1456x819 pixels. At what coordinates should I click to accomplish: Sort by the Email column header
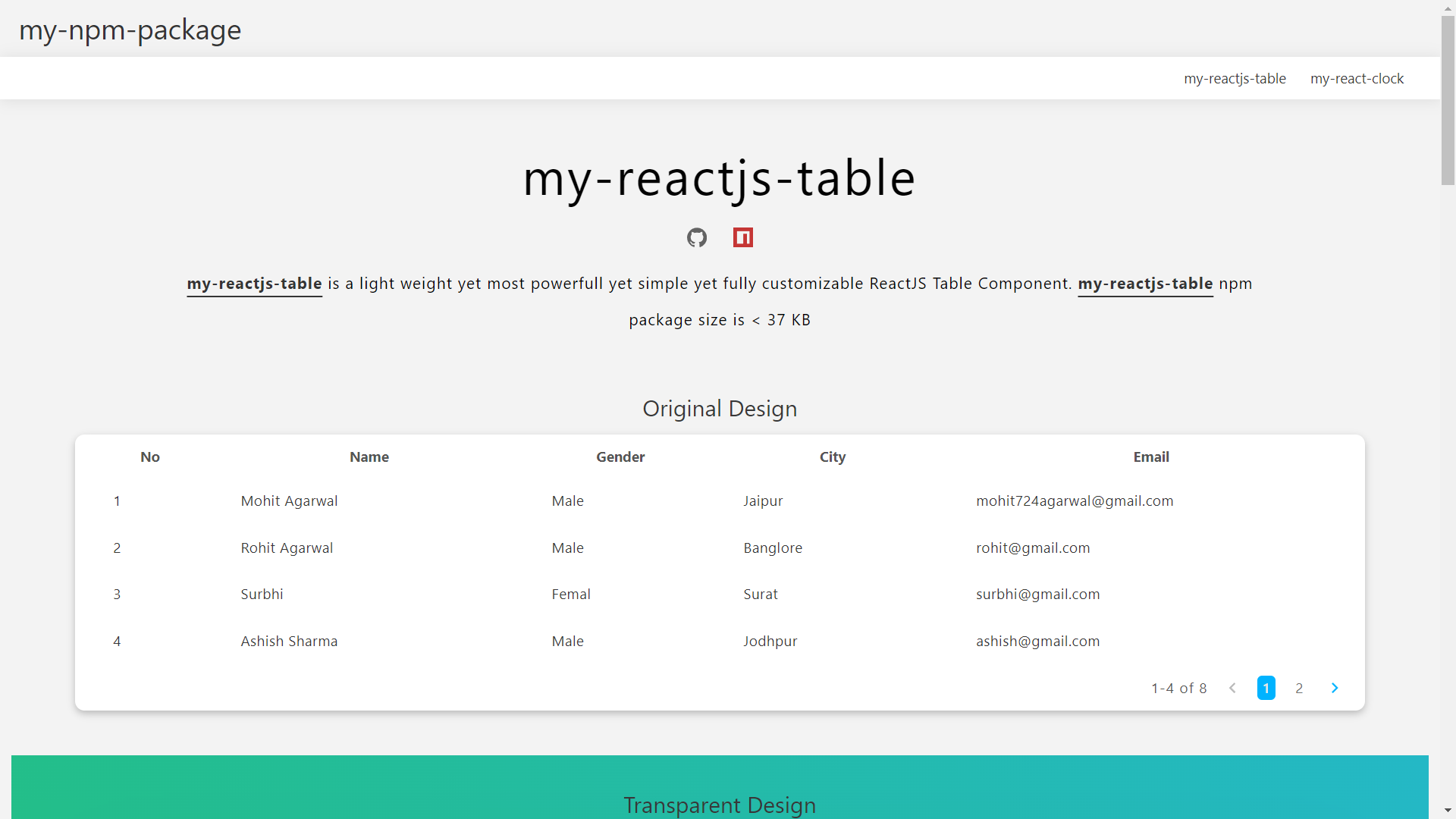point(1151,457)
